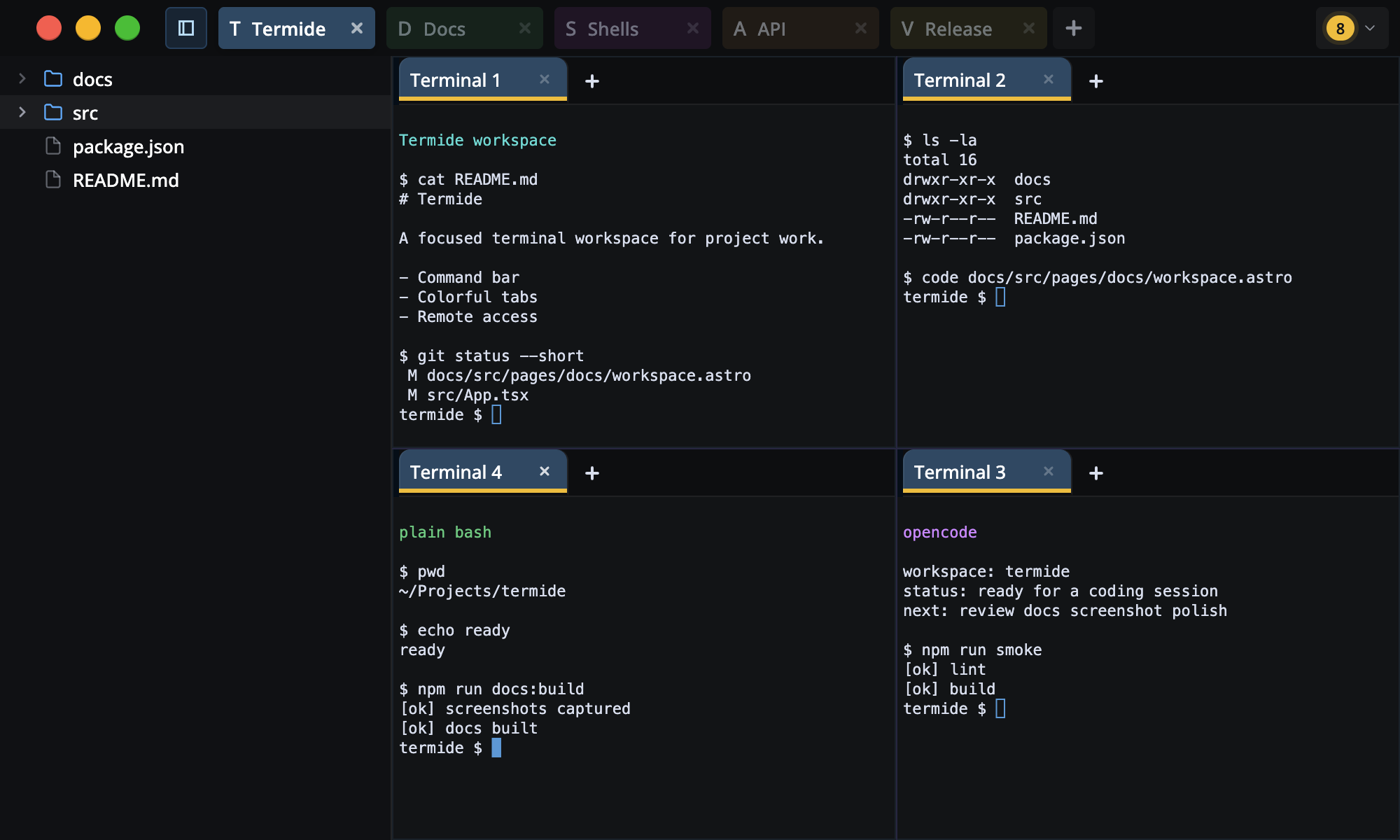Close the Terminal 3 tab
This screenshot has width=1400, height=840.
1049,471
